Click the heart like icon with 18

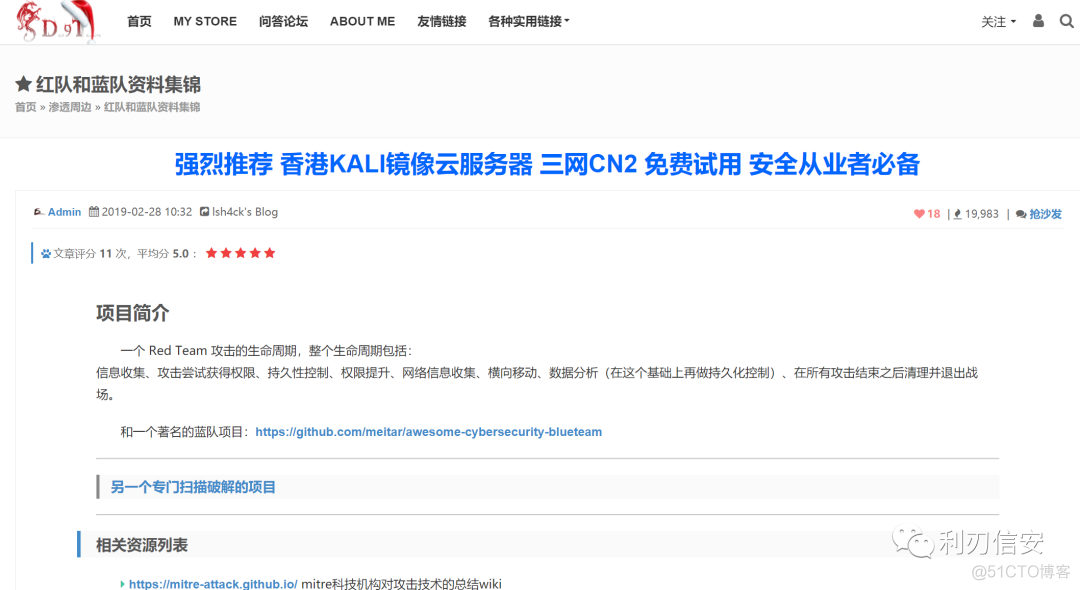coord(919,214)
